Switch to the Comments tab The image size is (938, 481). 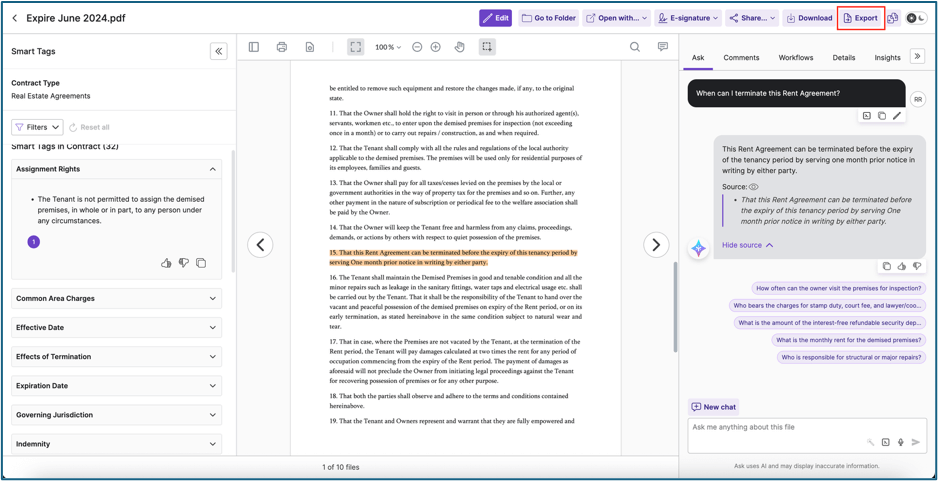coord(741,58)
